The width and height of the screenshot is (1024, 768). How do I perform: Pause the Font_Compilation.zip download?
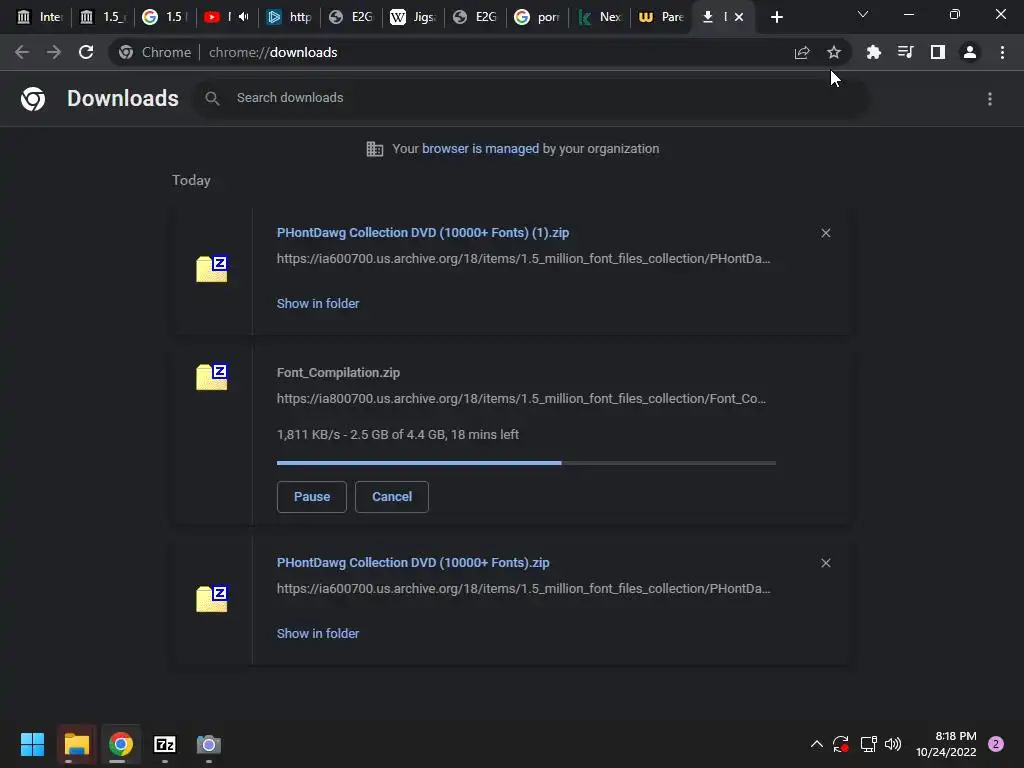312,497
